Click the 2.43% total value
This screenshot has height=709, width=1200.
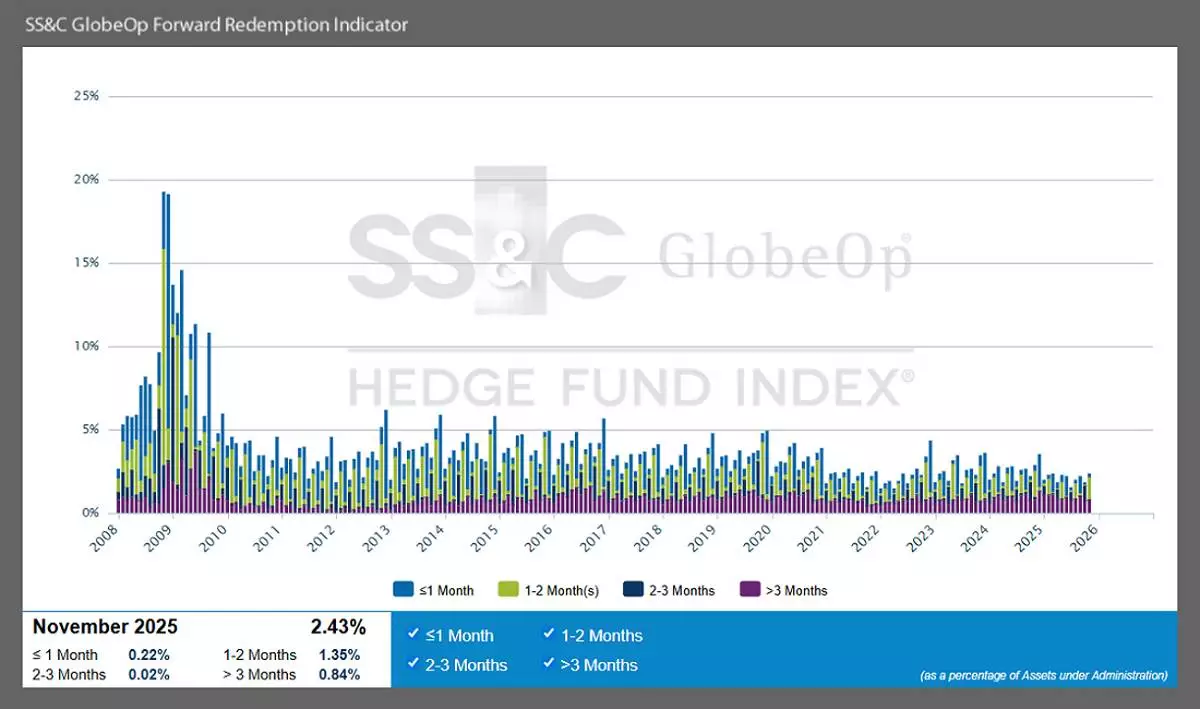click(x=338, y=627)
